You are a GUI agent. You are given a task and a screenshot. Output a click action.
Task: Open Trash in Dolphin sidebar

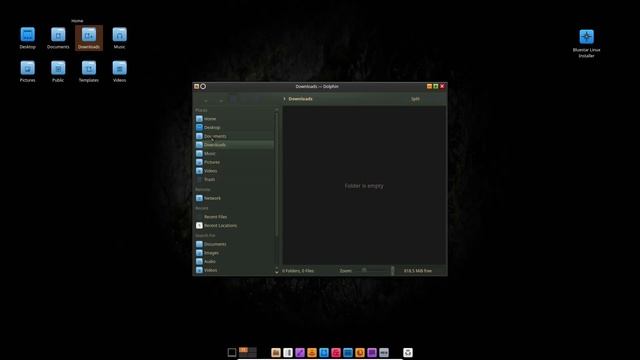pos(234,179)
